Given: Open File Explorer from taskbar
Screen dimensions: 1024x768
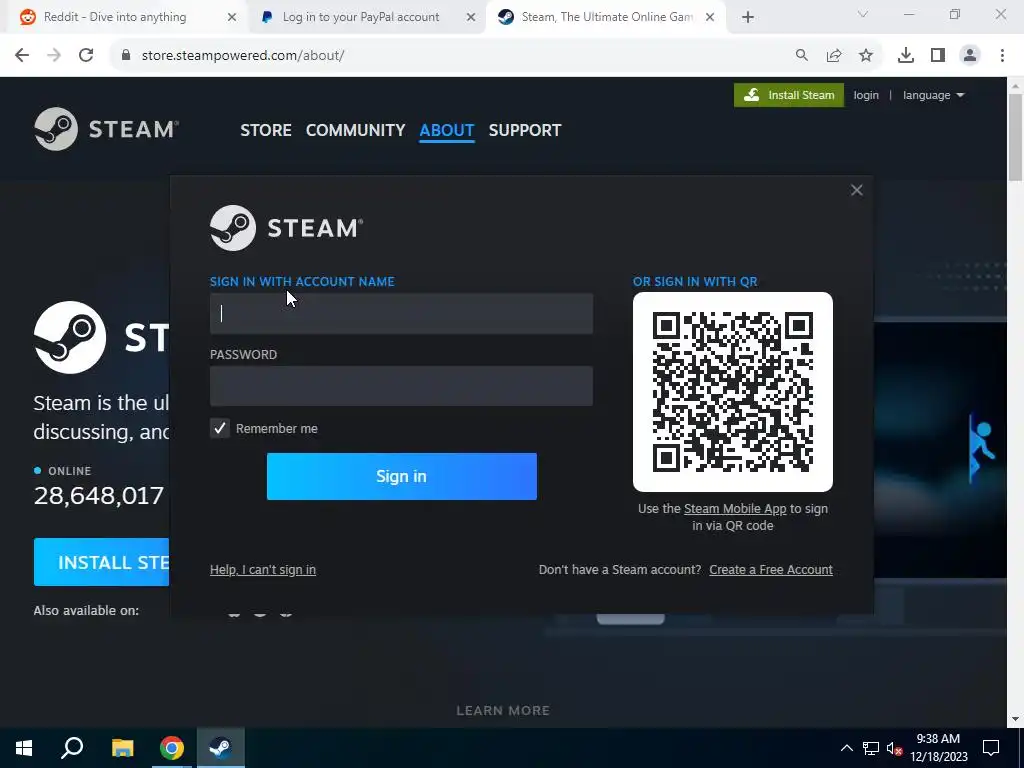Looking at the screenshot, I should click(122, 748).
